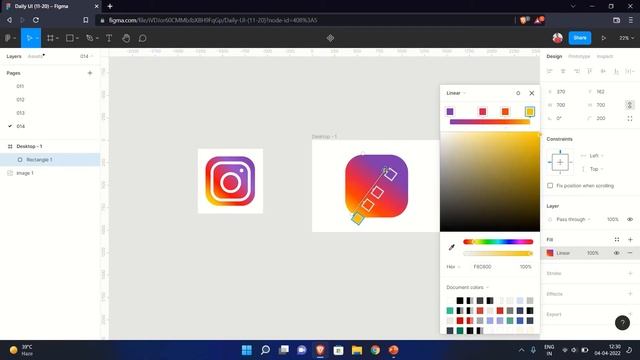Open File Explorer from taskbar

357,350
